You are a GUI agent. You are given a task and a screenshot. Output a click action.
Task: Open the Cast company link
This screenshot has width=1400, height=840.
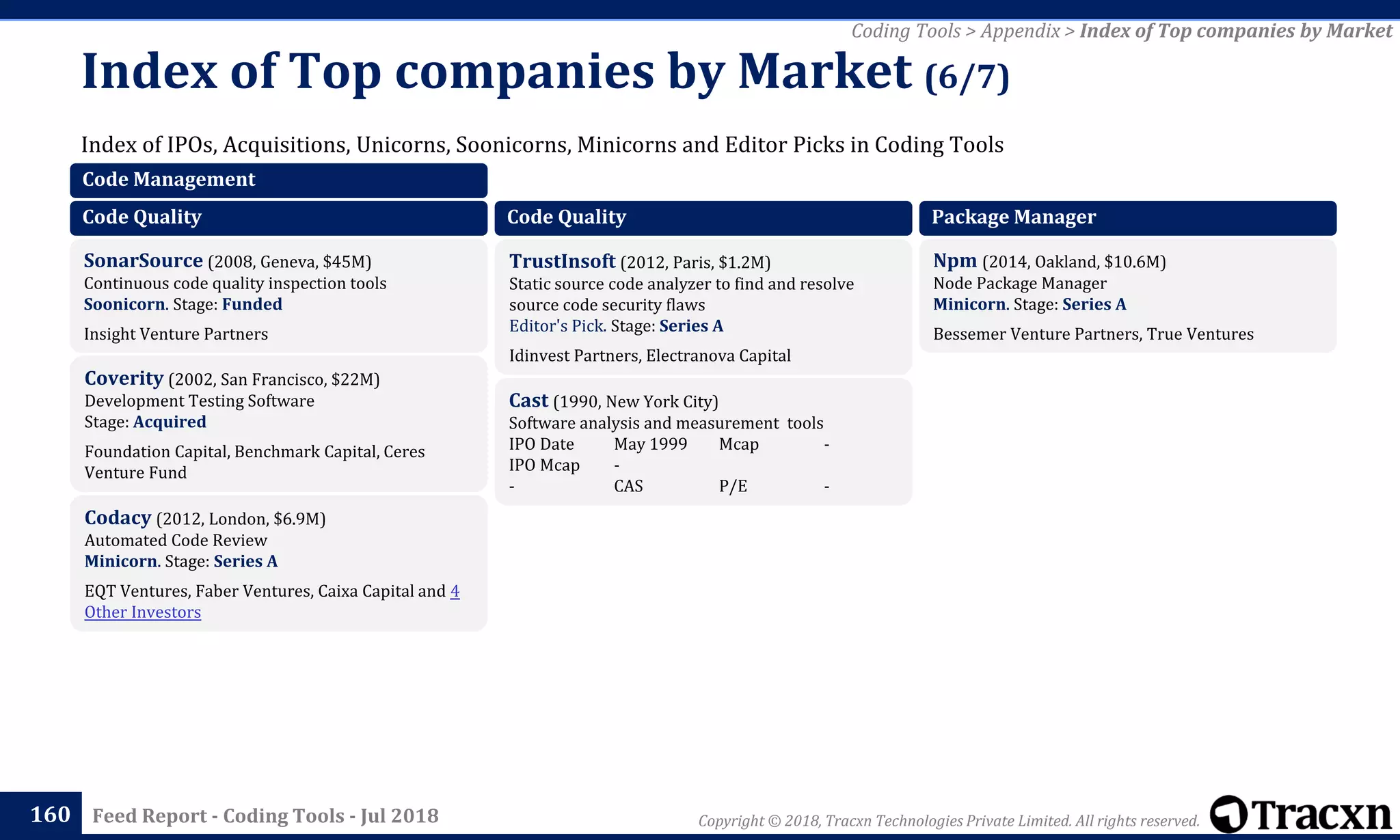[x=528, y=401]
